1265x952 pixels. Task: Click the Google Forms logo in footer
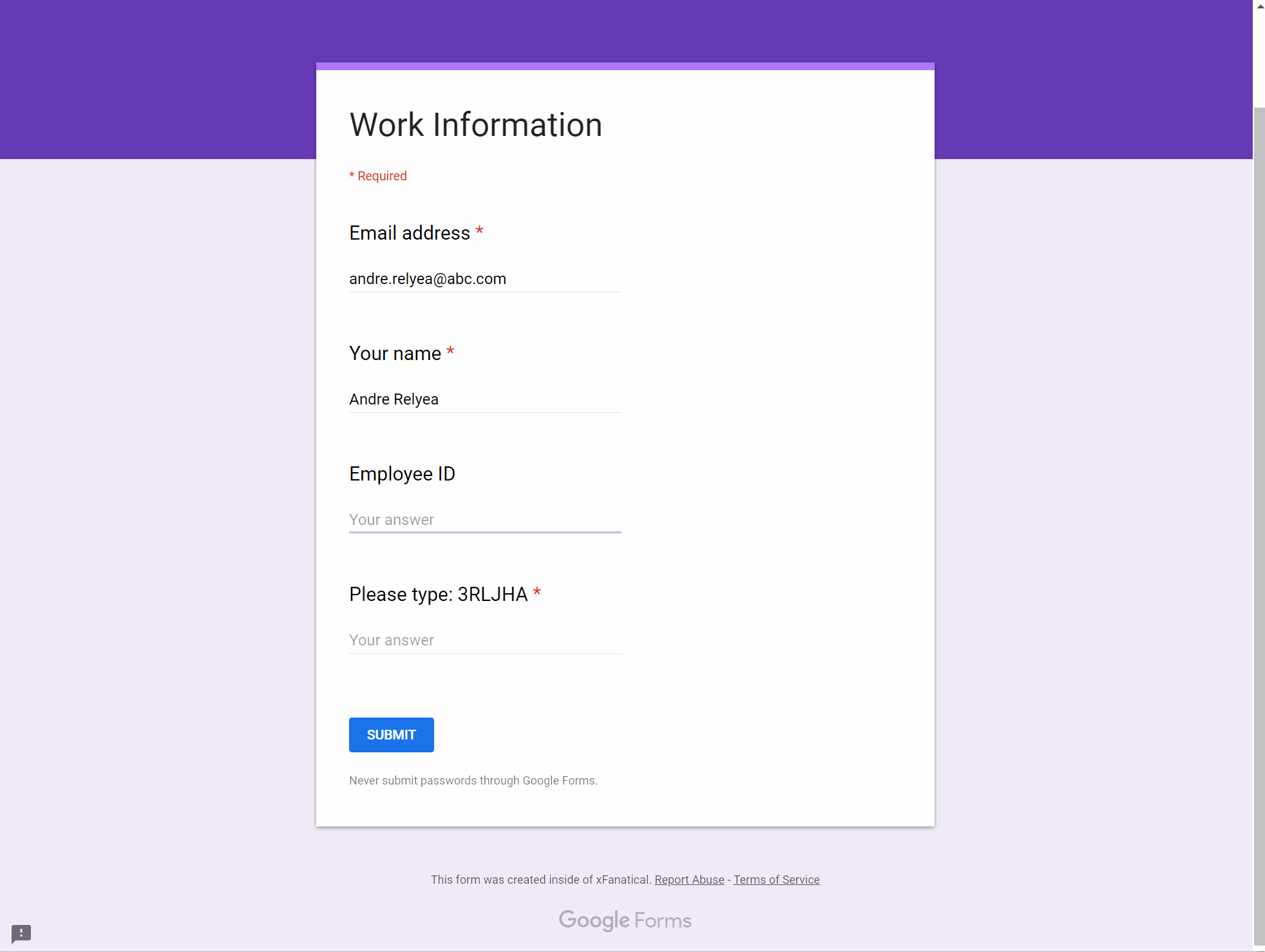click(625, 920)
